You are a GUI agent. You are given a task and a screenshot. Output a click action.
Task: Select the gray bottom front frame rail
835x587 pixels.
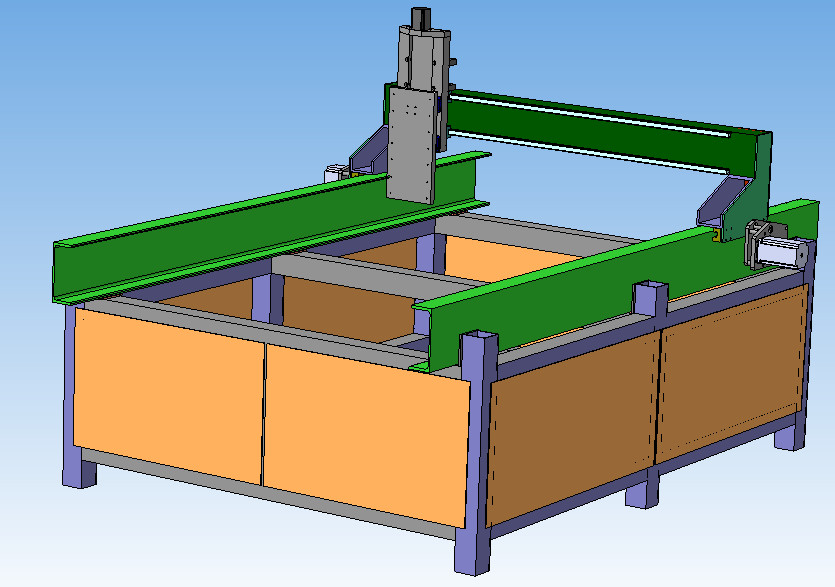tap(269, 493)
